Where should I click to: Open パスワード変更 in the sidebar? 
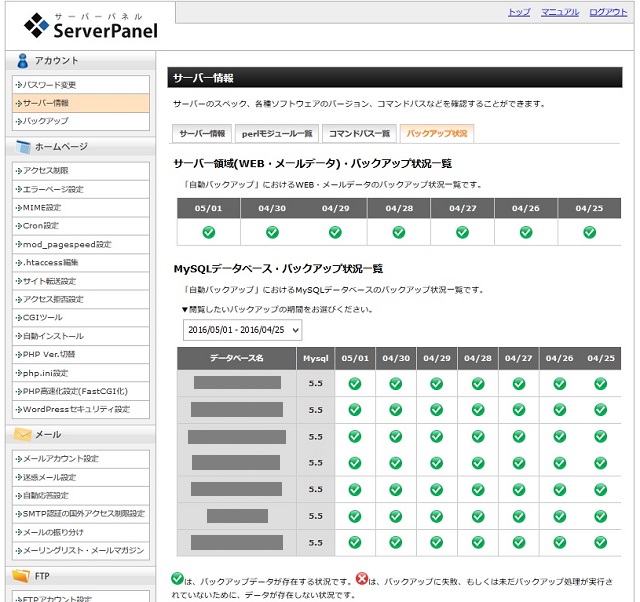81,84
